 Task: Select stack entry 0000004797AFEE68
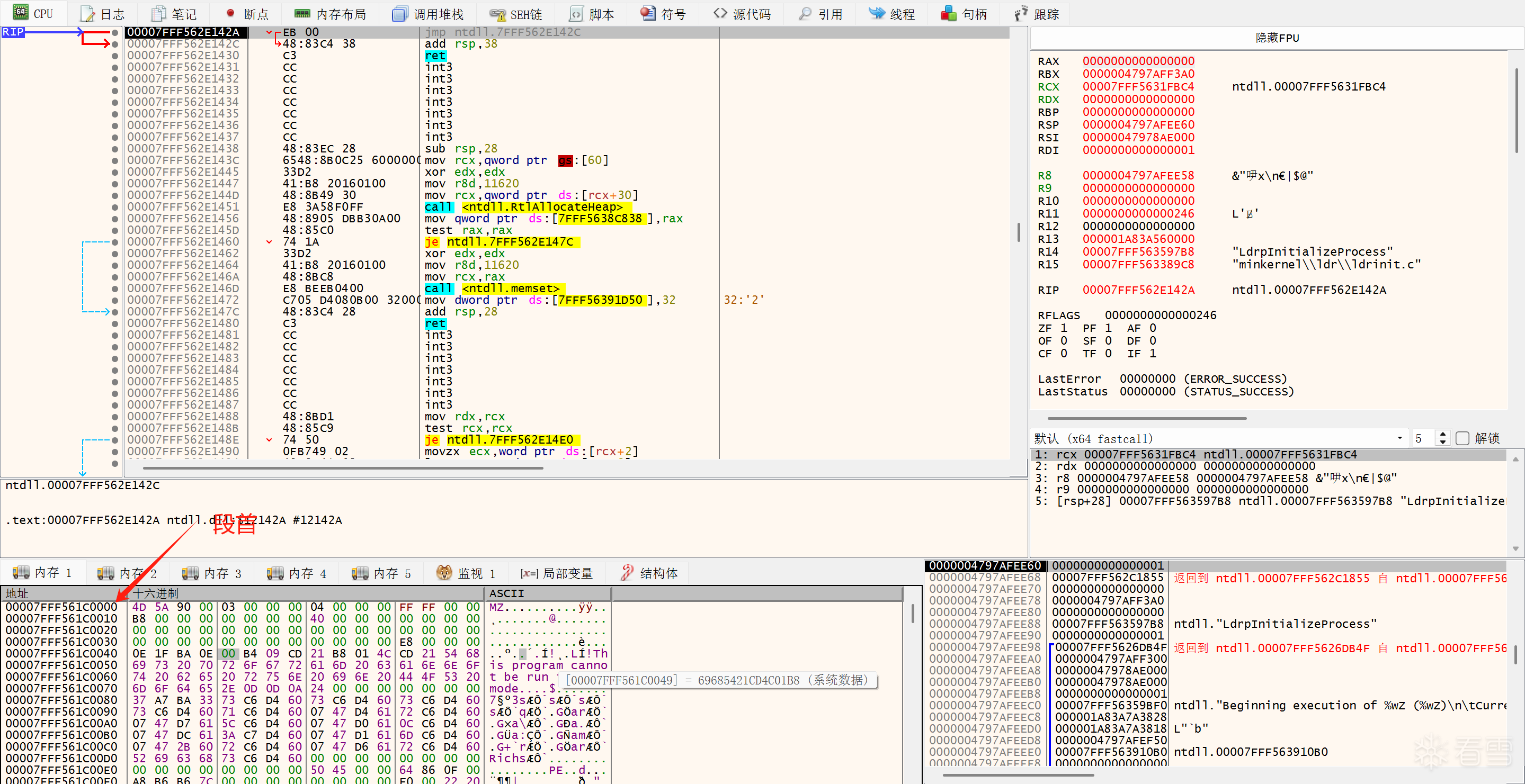(x=985, y=578)
